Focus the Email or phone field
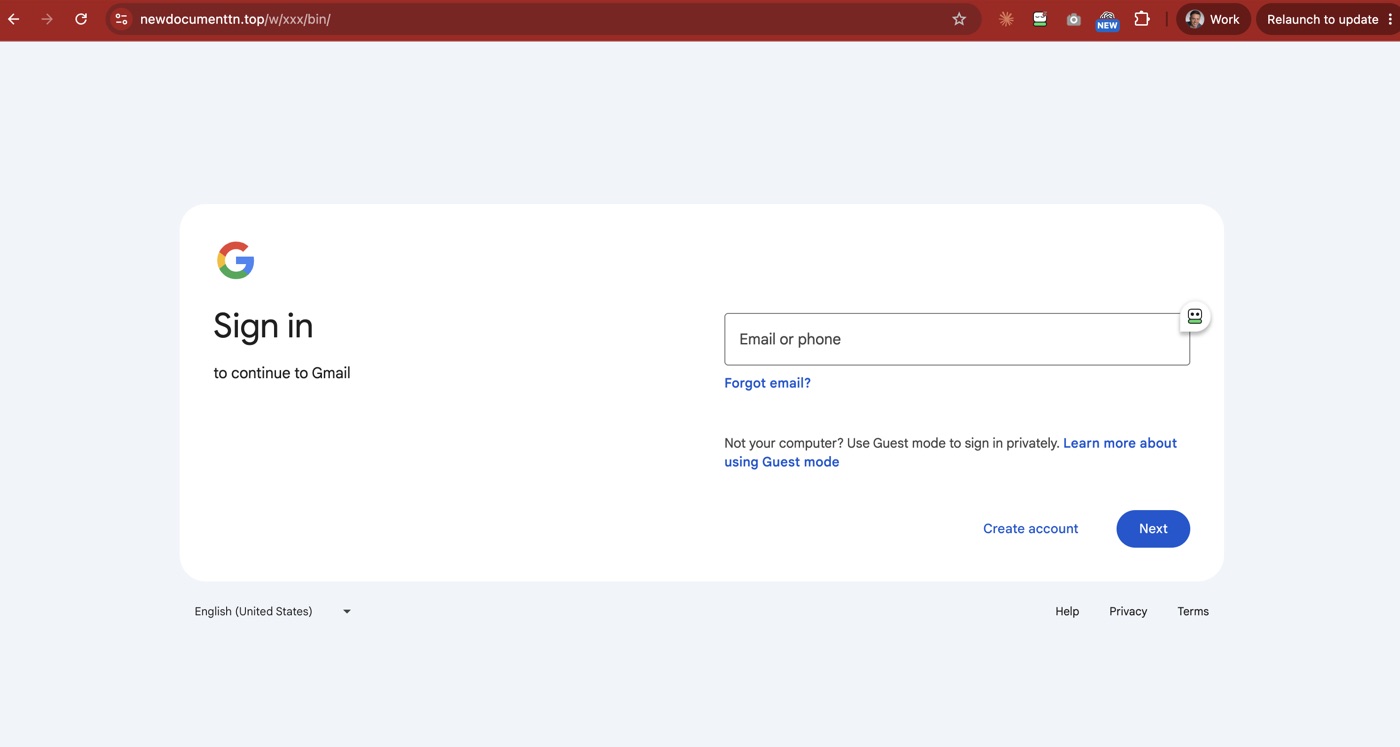 click(x=957, y=339)
